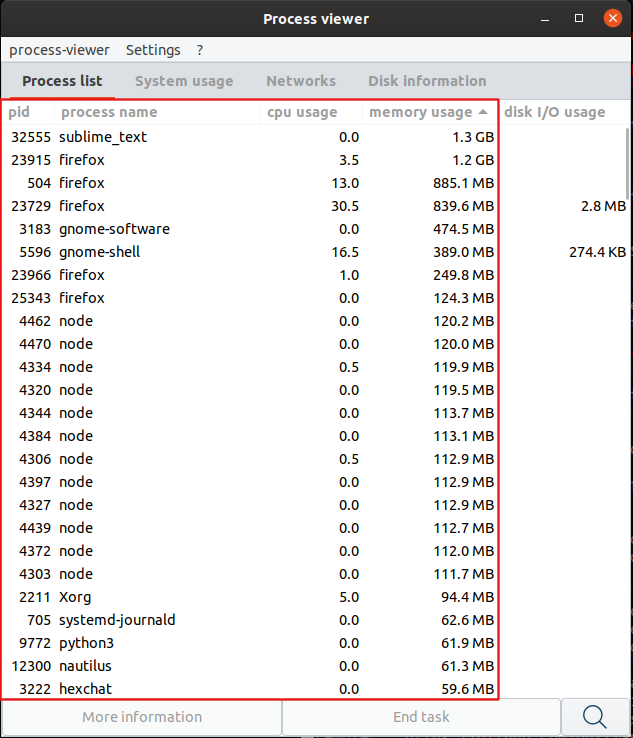Image resolution: width=633 pixels, height=738 pixels.
Task: Switch to the Disk information tab
Action: 427,81
